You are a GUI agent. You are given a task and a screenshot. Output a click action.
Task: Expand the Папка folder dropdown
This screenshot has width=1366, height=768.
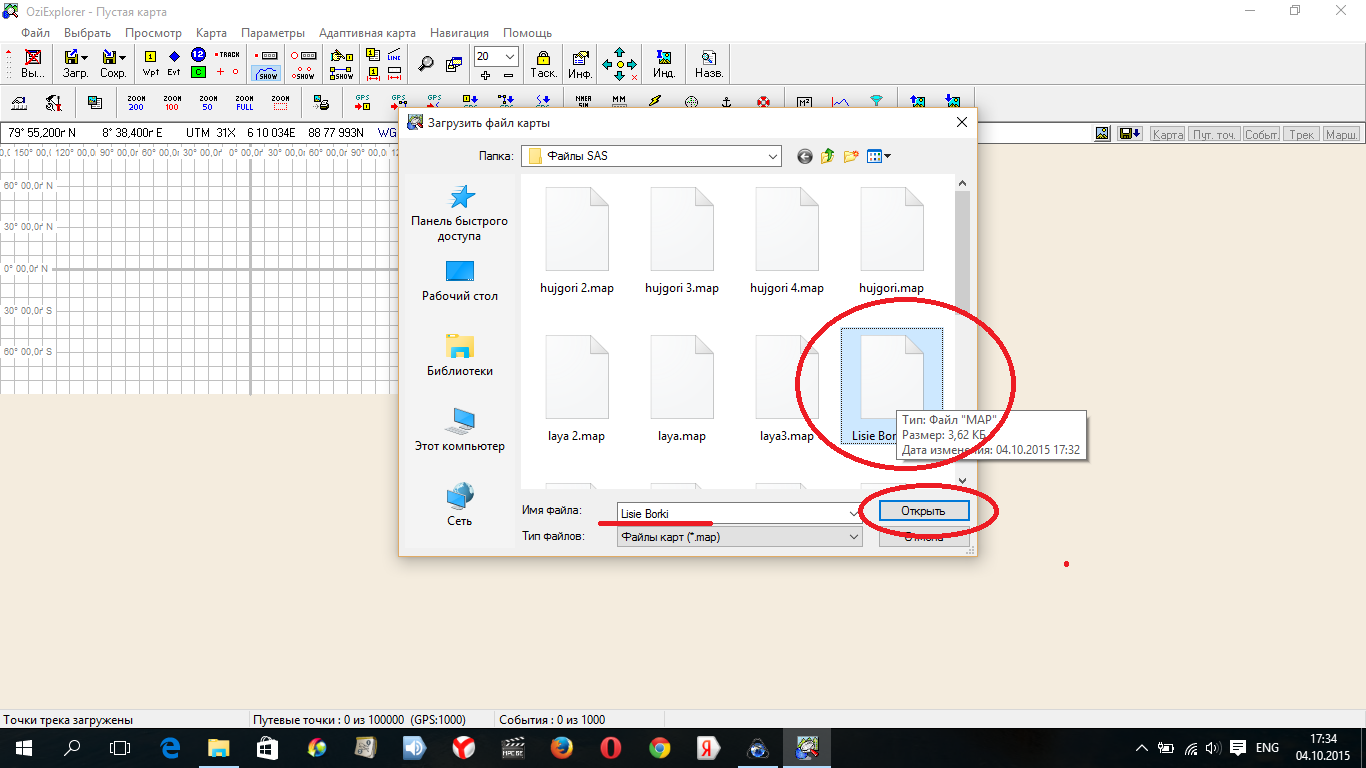click(773, 156)
